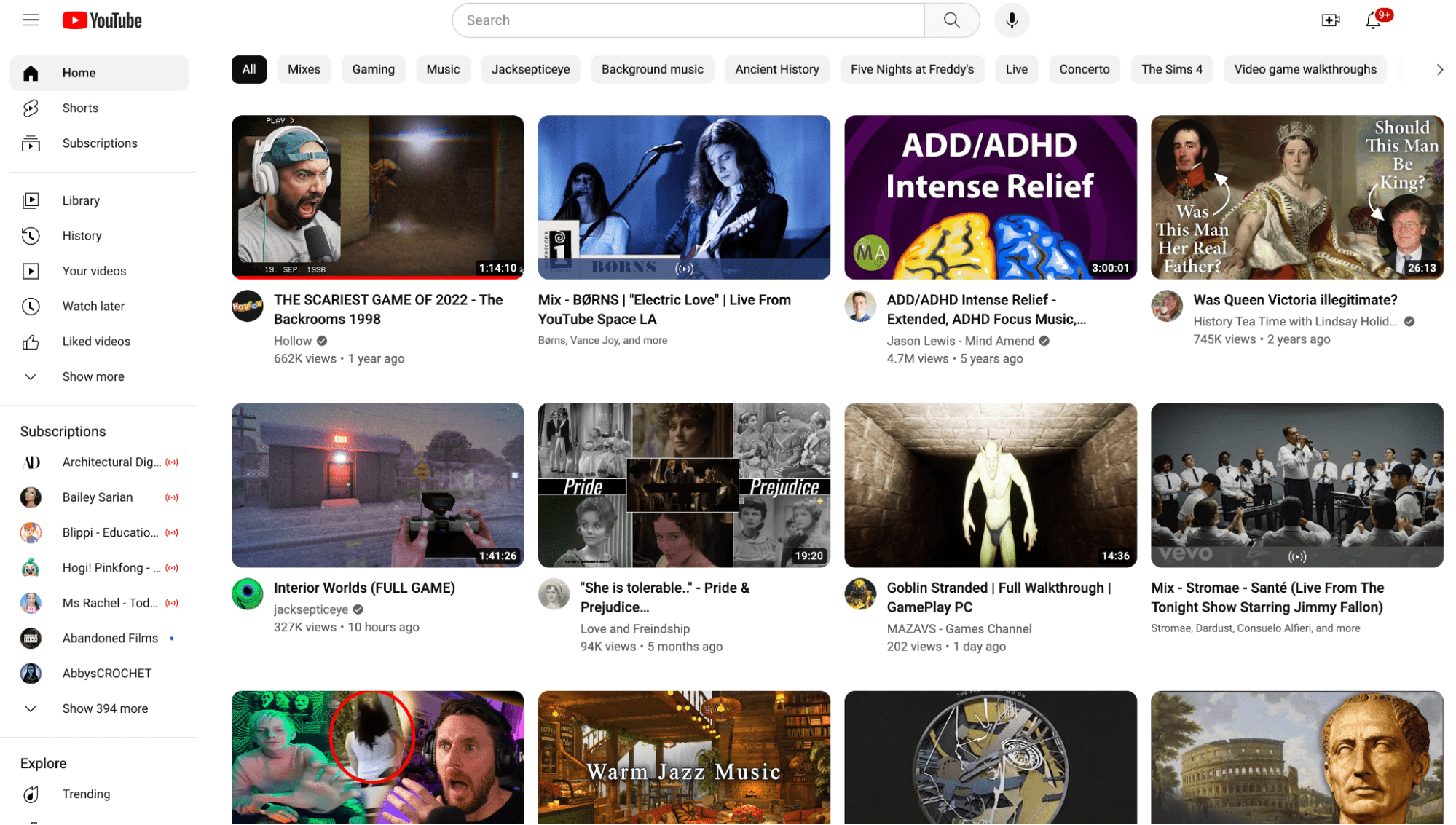Image resolution: width=1456 pixels, height=825 pixels.
Task: Click the right chevron on the filter bar
Action: coord(1439,69)
